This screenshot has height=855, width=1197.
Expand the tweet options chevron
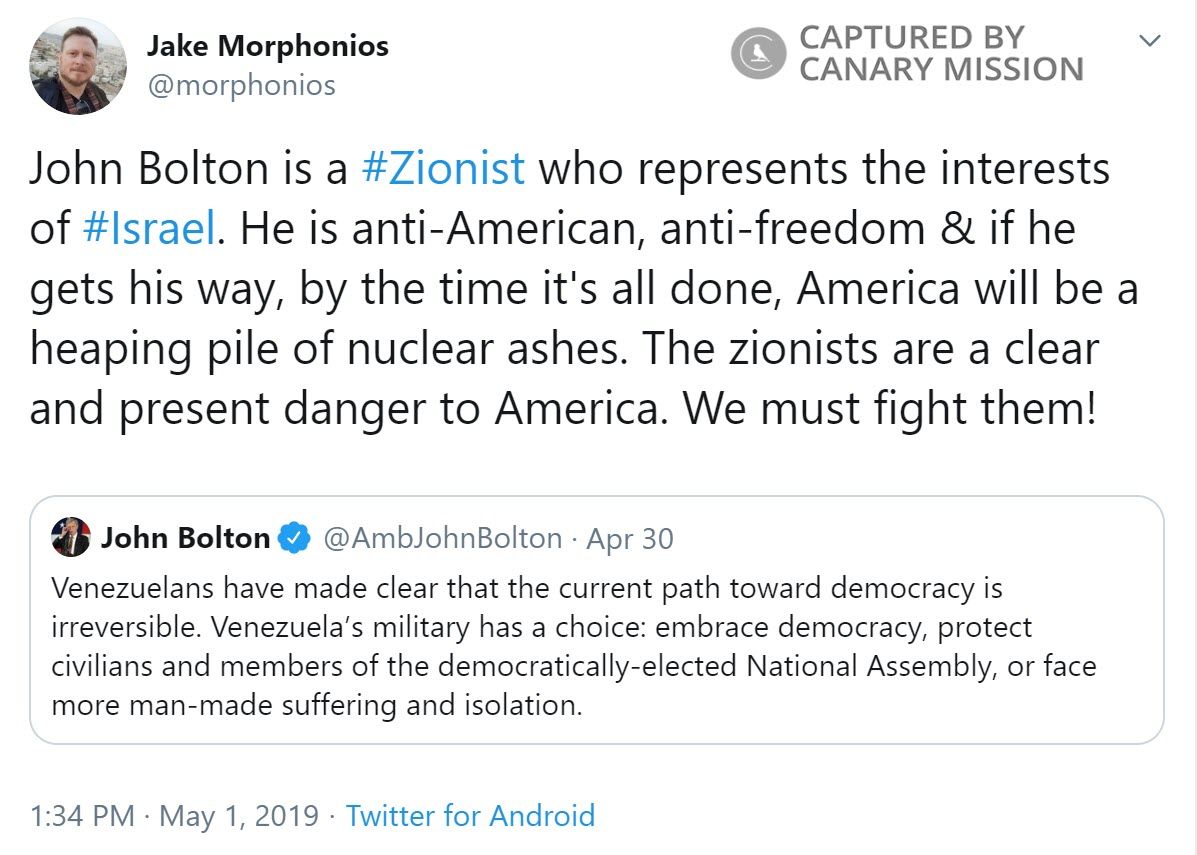(x=1150, y=41)
